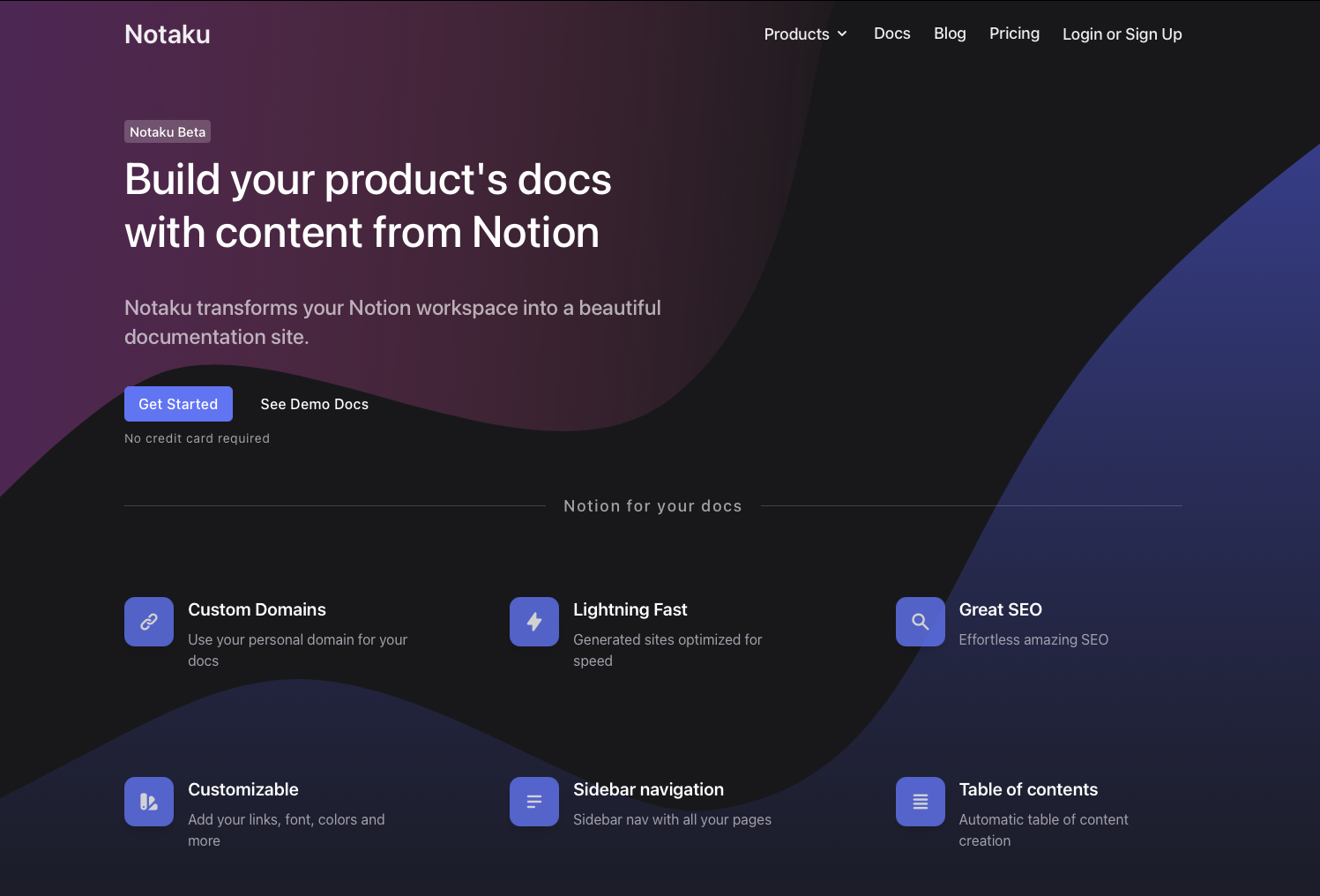The image size is (1320, 896).
Task: Click the Sidebar navigation lines icon
Action: pos(534,802)
